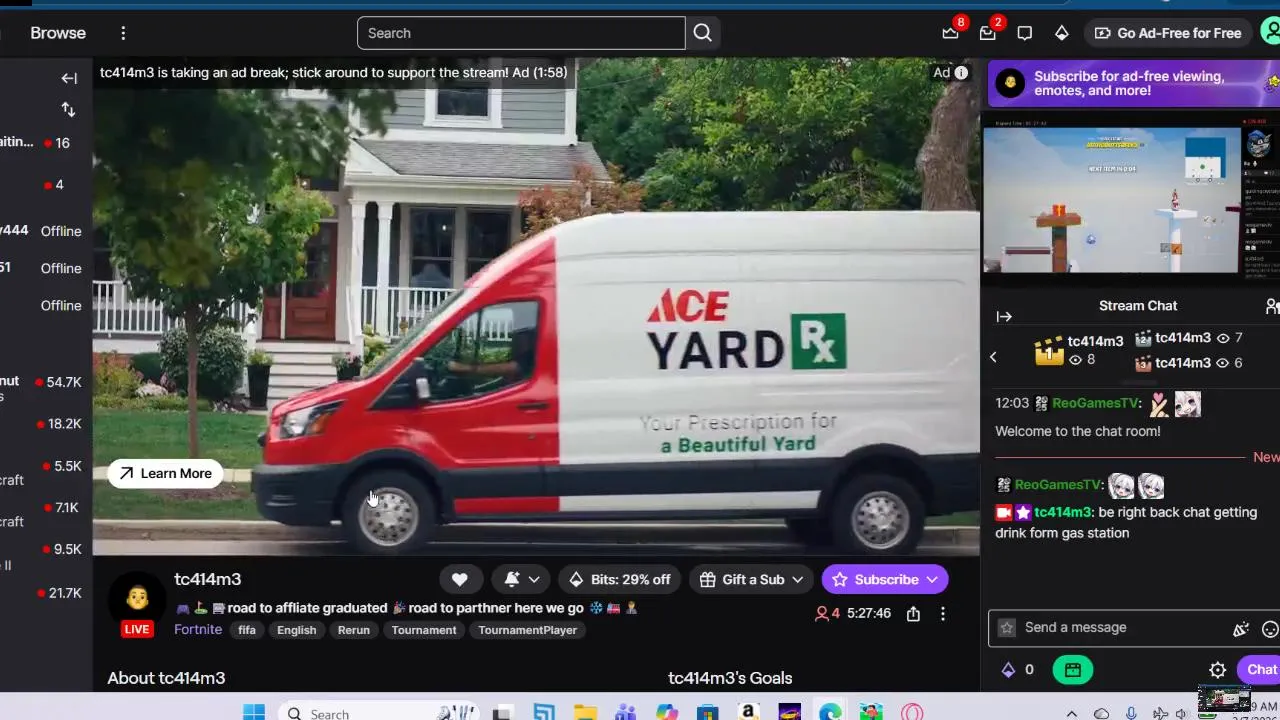This screenshot has height=720, width=1280.
Task: Open the Subscribe dropdown button
Action: pyautogui.click(x=885, y=579)
